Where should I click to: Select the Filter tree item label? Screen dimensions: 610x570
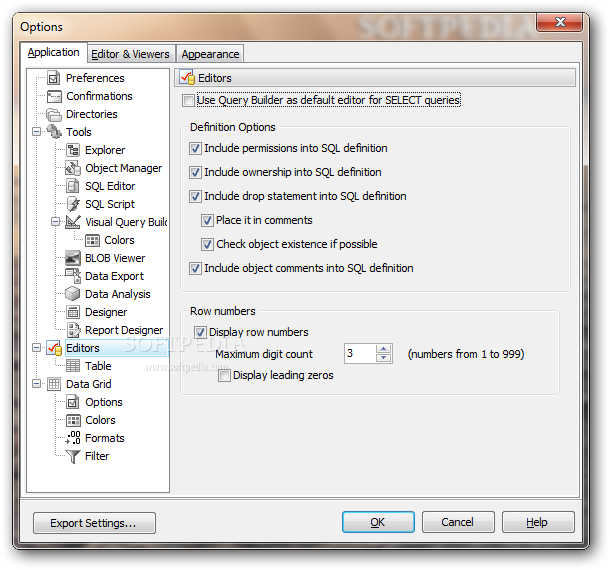[x=97, y=456]
